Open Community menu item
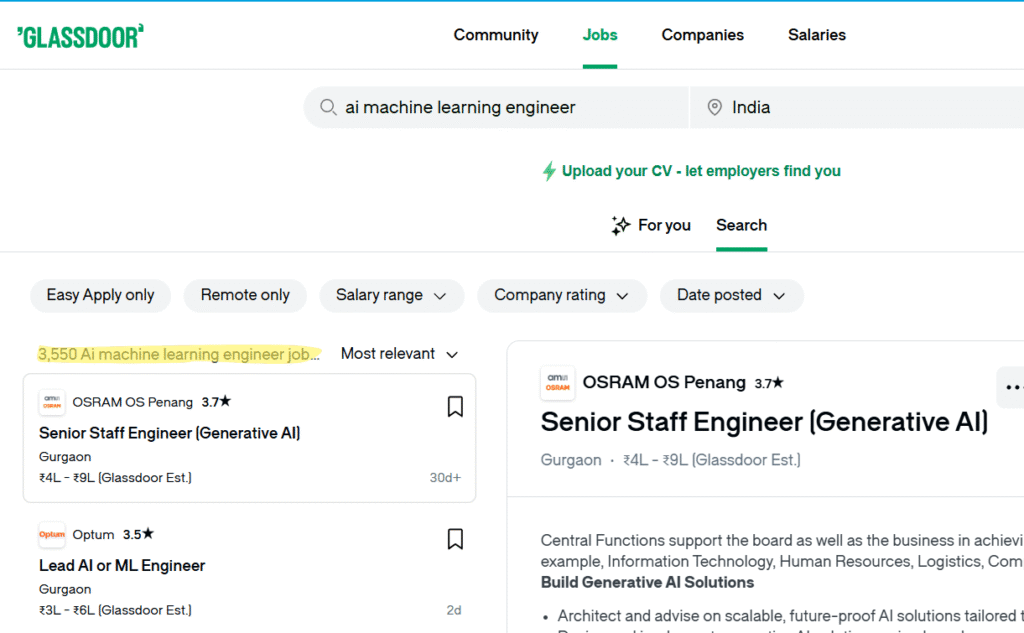 (496, 35)
